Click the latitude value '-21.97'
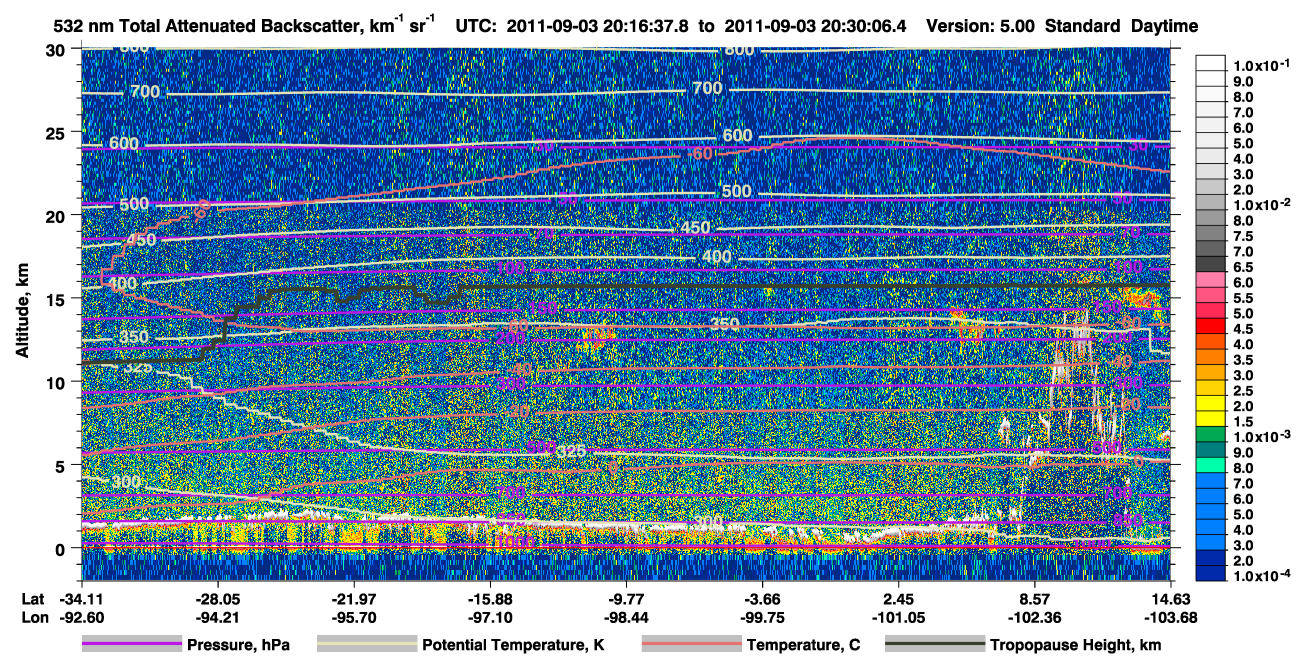The width and height of the screenshot is (1300, 667). pos(354,598)
